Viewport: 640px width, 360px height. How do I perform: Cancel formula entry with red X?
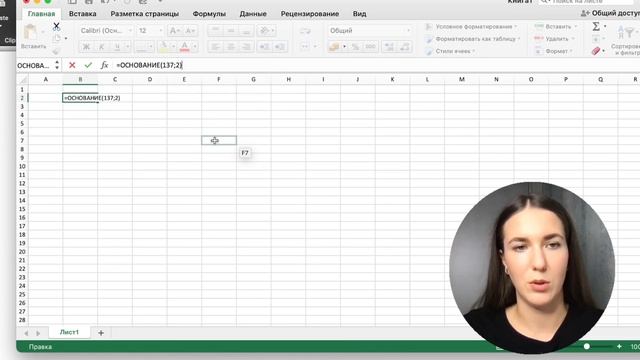72,65
